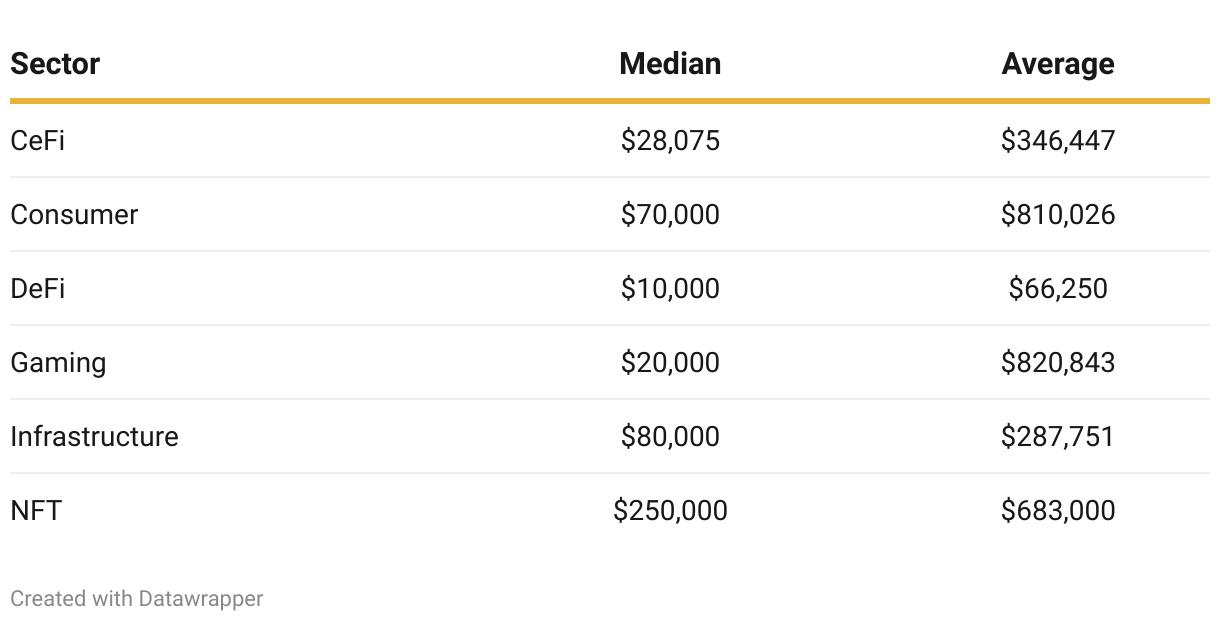Select the NFT sector cell
The height and width of the screenshot is (622, 1220).
point(36,511)
